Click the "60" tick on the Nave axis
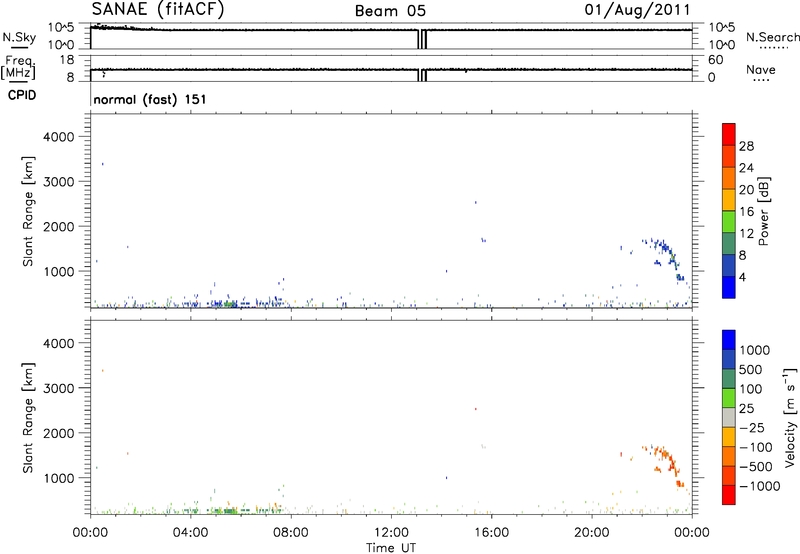The width and height of the screenshot is (800, 554). tap(715, 60)
